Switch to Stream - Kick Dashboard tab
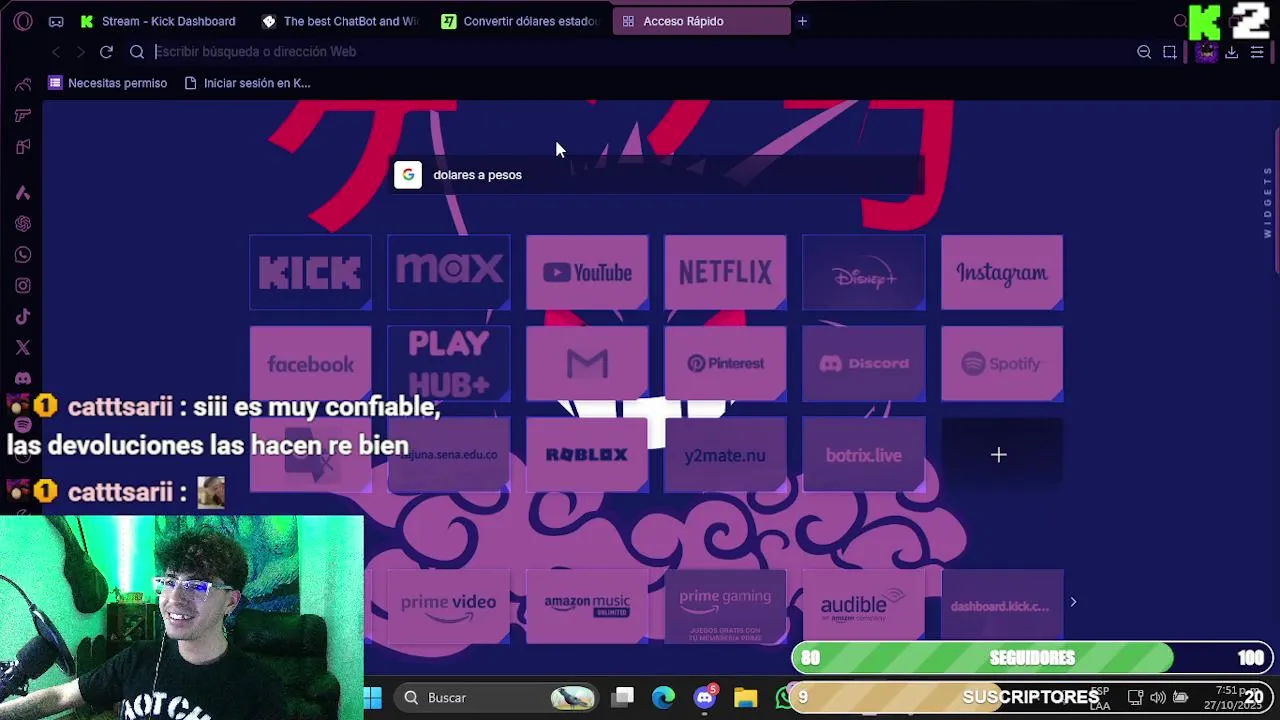Screen dimensions: 1280x720 coord(158,21)
